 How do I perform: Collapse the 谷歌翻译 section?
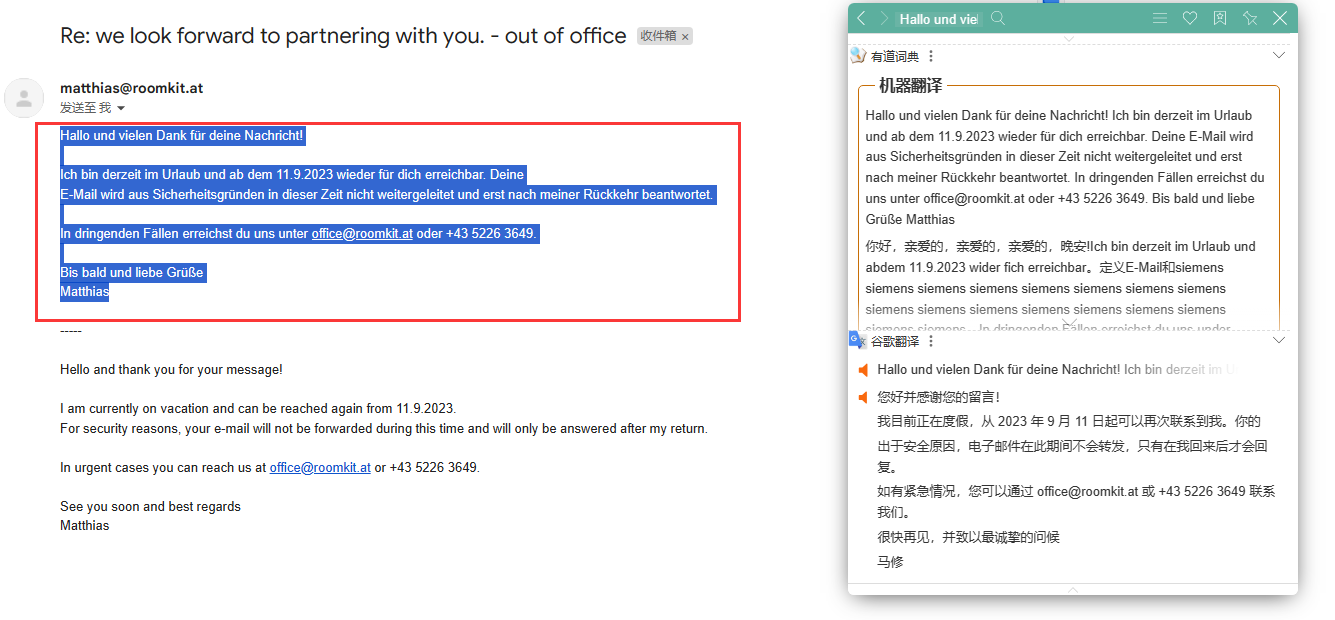pyautogui.click(x=1278, y=341)
